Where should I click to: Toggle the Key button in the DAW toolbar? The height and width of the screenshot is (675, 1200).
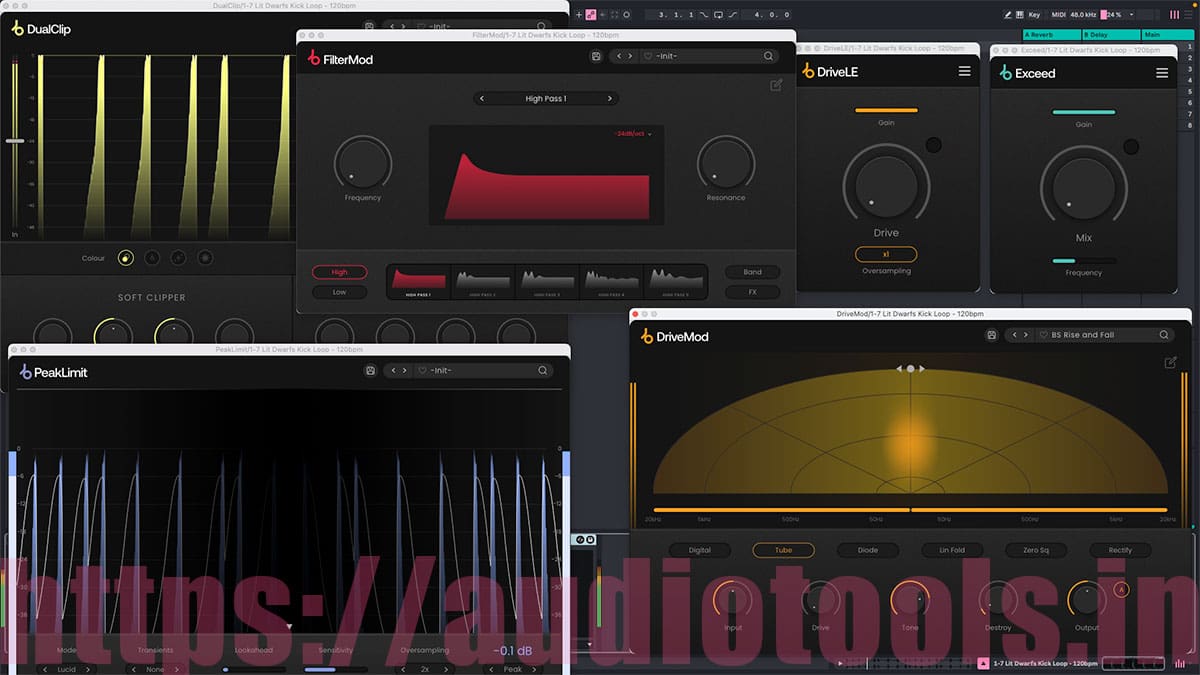[1034, 15]
